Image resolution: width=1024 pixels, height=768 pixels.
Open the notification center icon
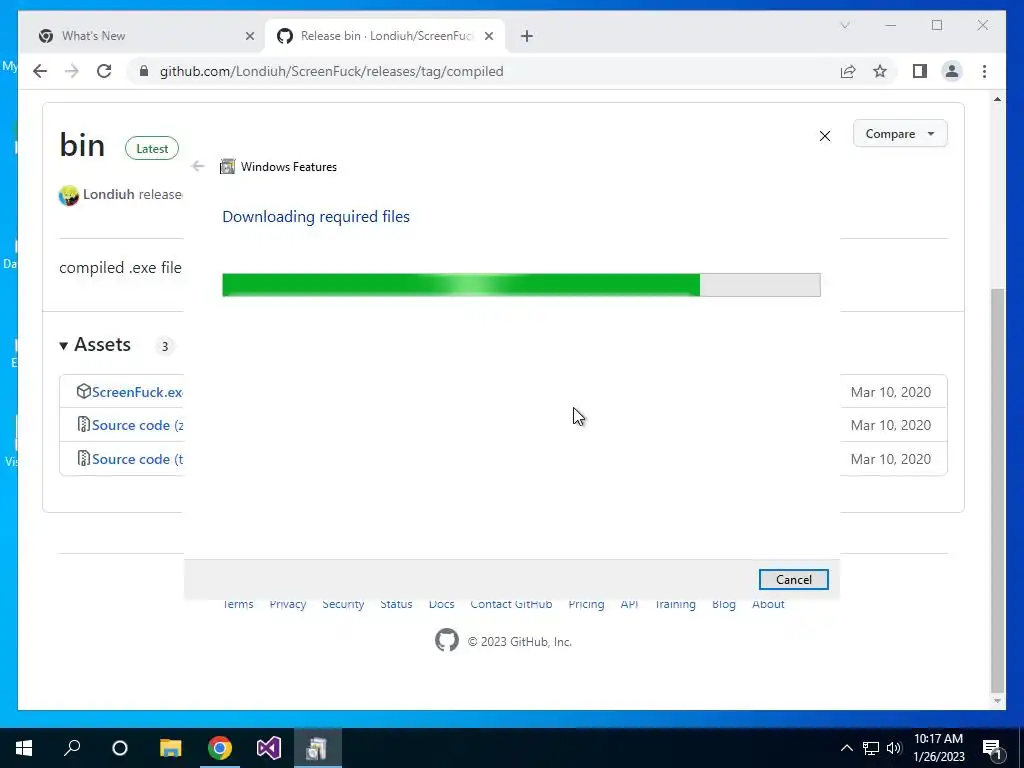point(992,748)
